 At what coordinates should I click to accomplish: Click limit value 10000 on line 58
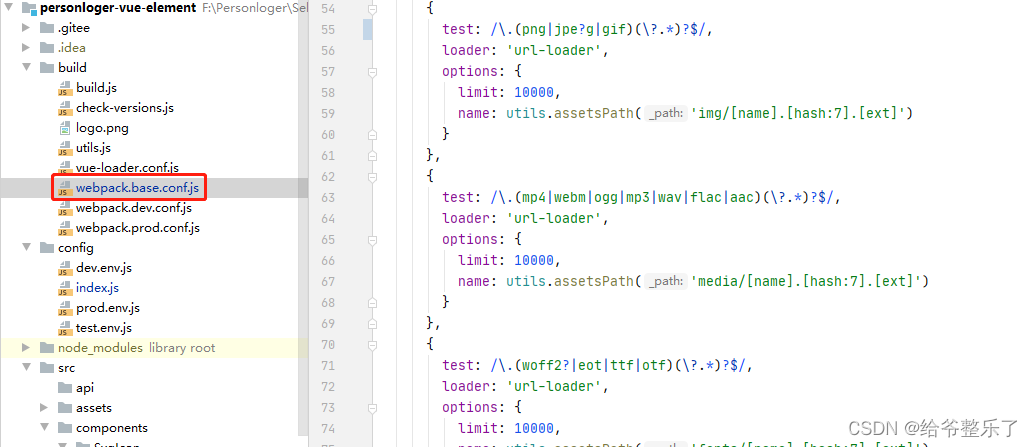point(534,92)
